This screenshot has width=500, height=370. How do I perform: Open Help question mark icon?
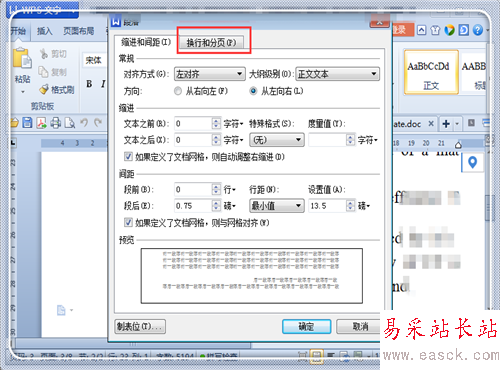478,30
